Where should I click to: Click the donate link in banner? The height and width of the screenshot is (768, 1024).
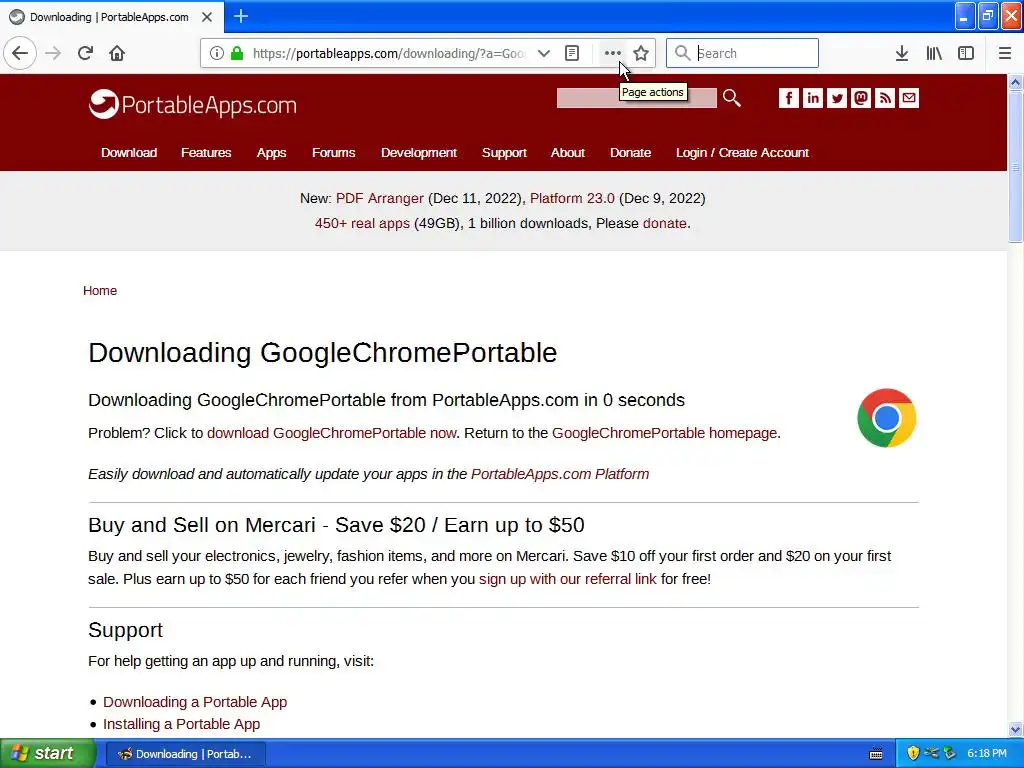(665, 223)
